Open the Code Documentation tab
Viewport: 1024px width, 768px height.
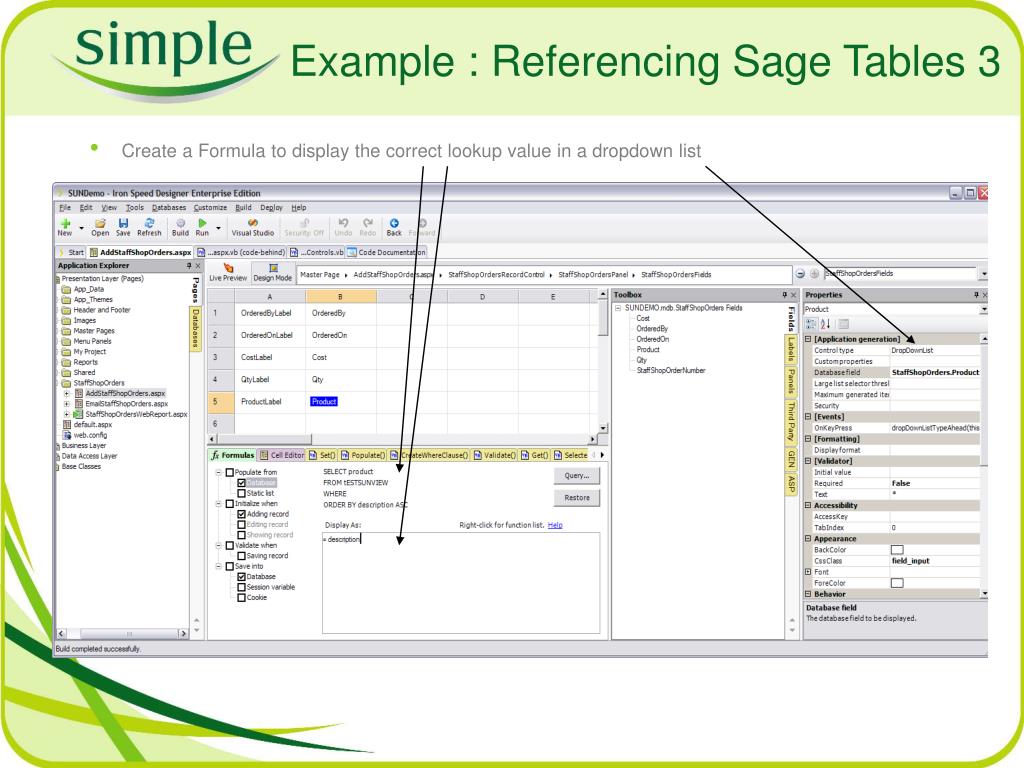[x=387, y=252]
